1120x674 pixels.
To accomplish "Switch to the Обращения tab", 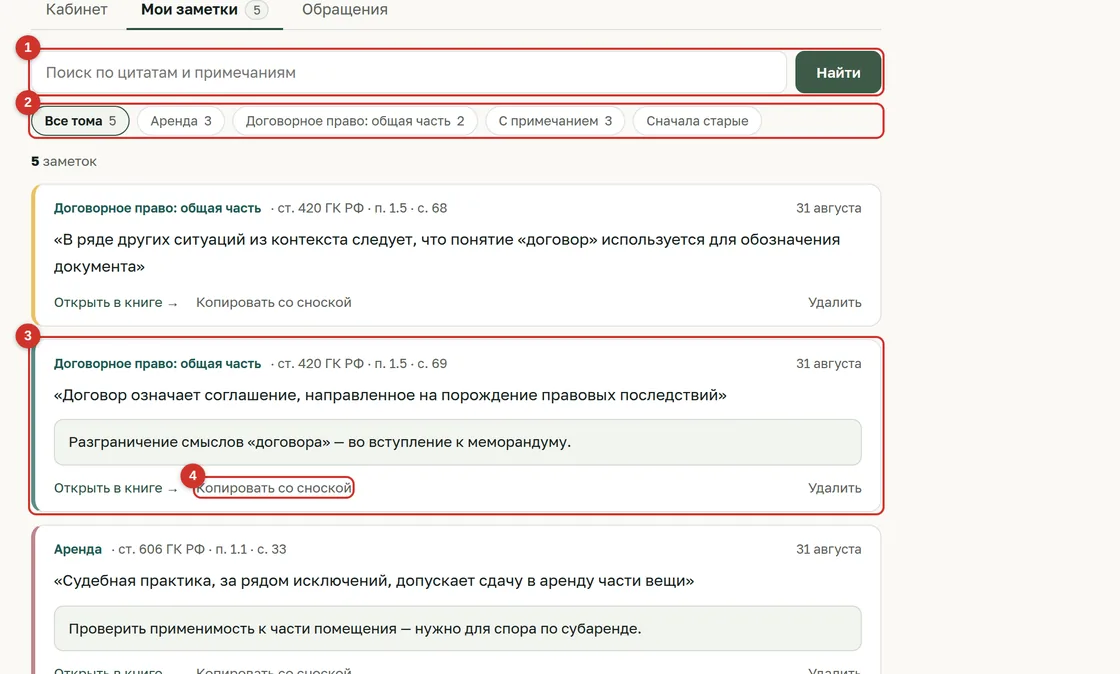I will [345, 10].
